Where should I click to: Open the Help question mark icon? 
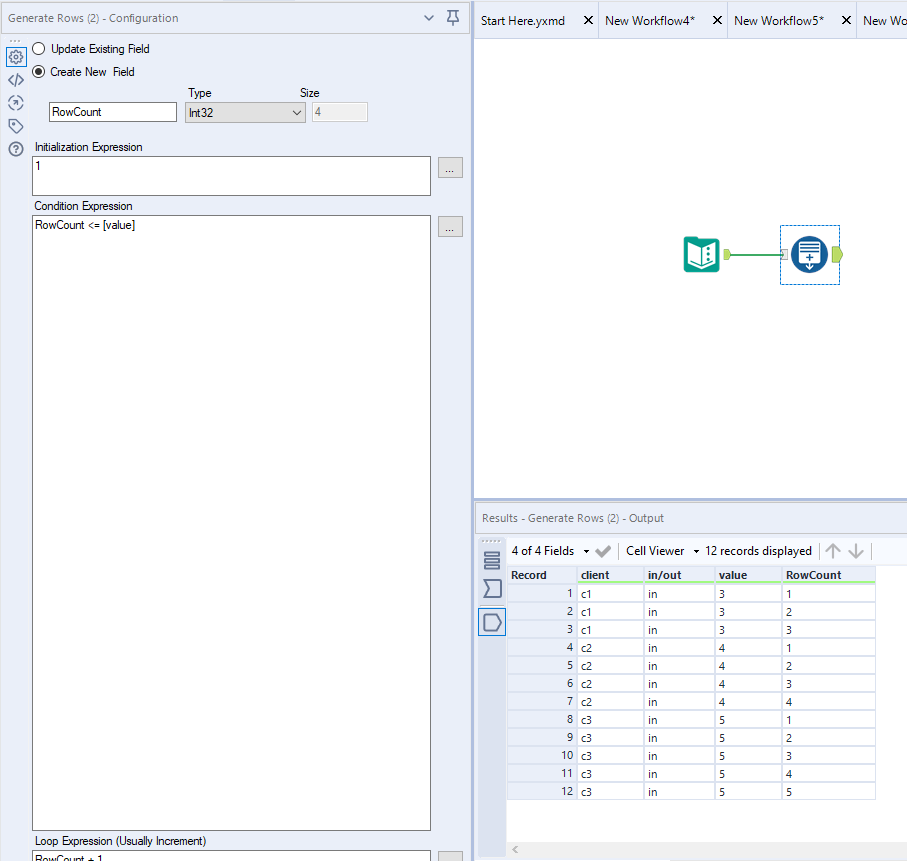(x=16, y=149)
